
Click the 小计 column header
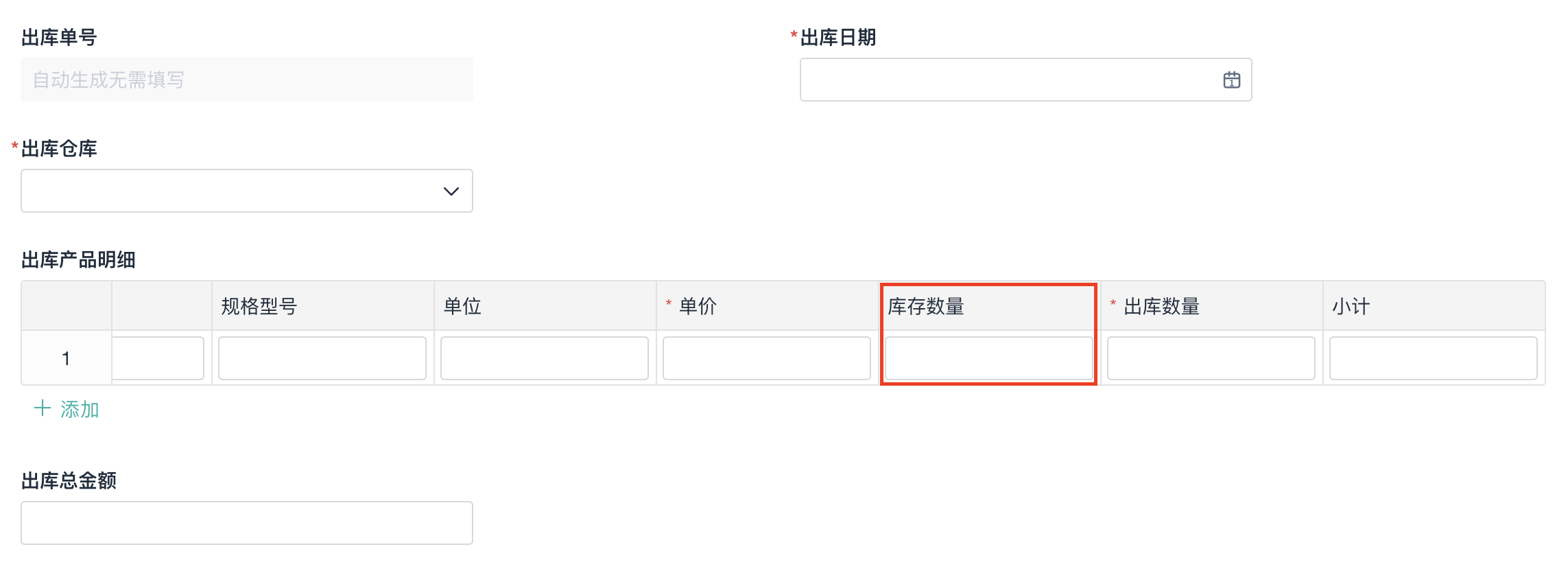click(x=1351, y=306)
